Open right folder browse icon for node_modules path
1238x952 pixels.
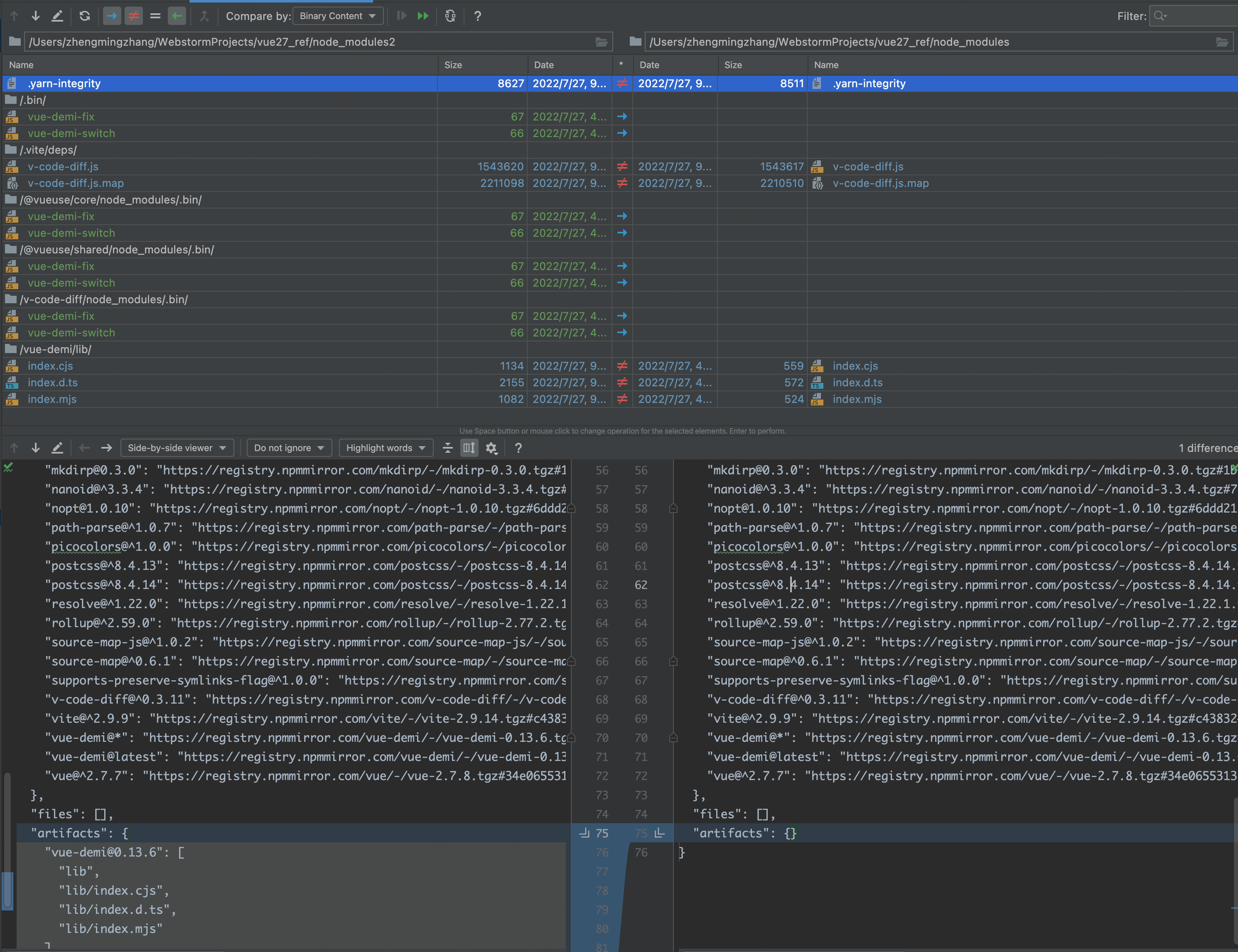(1221, 42)
